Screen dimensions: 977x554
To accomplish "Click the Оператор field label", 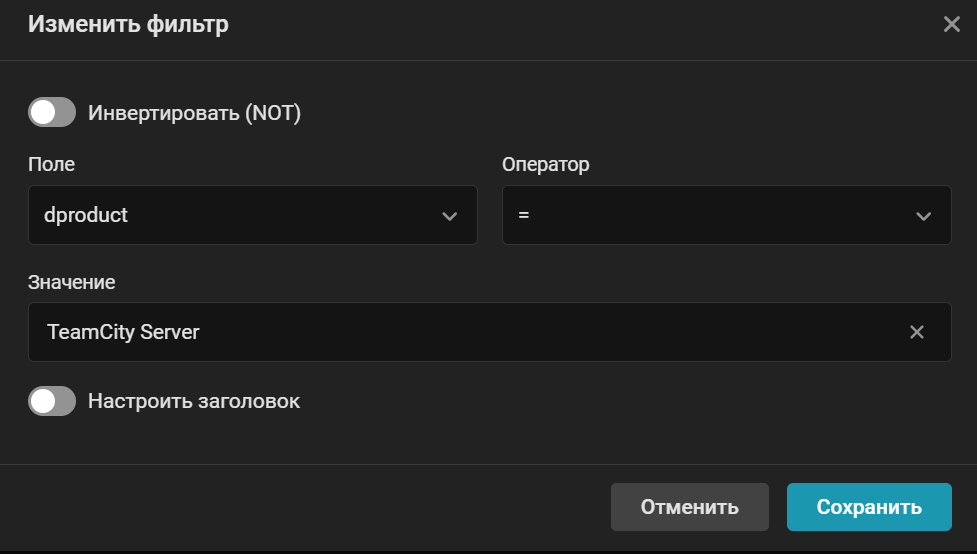I will pyautogui.click(x=545, y=164).
